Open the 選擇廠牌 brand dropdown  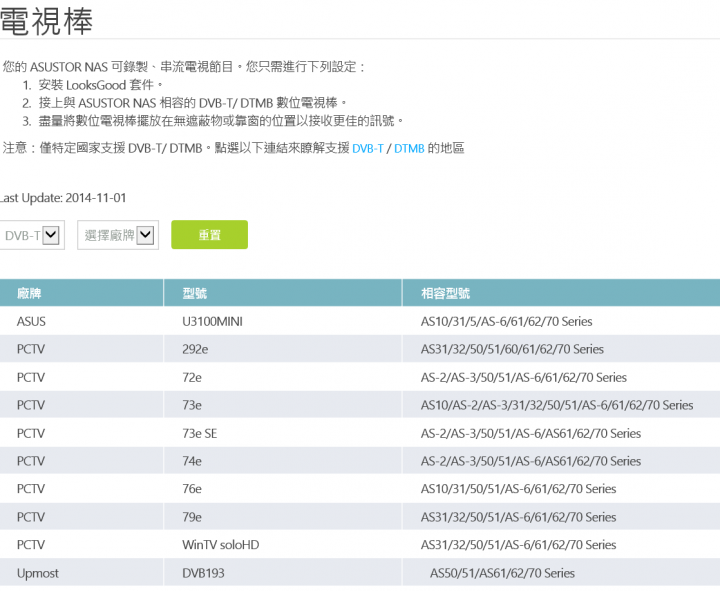click(x=118, y=235)
